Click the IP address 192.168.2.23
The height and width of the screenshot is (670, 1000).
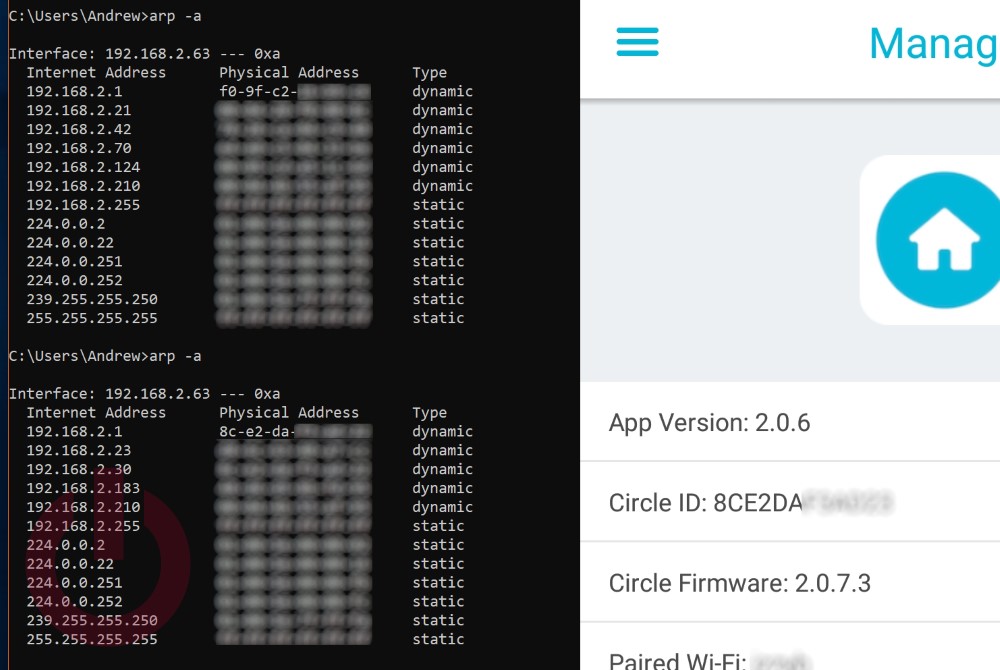pyautogui.click(x=78, y=450)
